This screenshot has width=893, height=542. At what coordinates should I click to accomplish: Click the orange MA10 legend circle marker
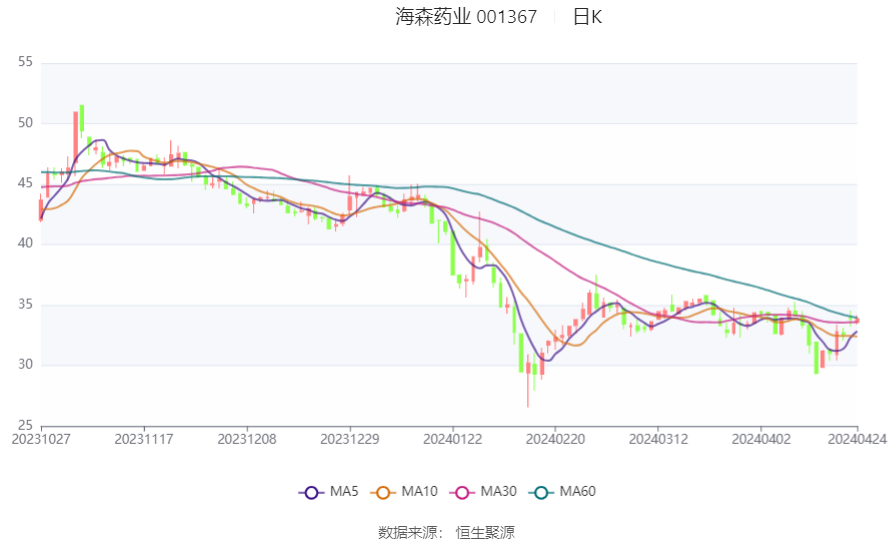(383, 492)
